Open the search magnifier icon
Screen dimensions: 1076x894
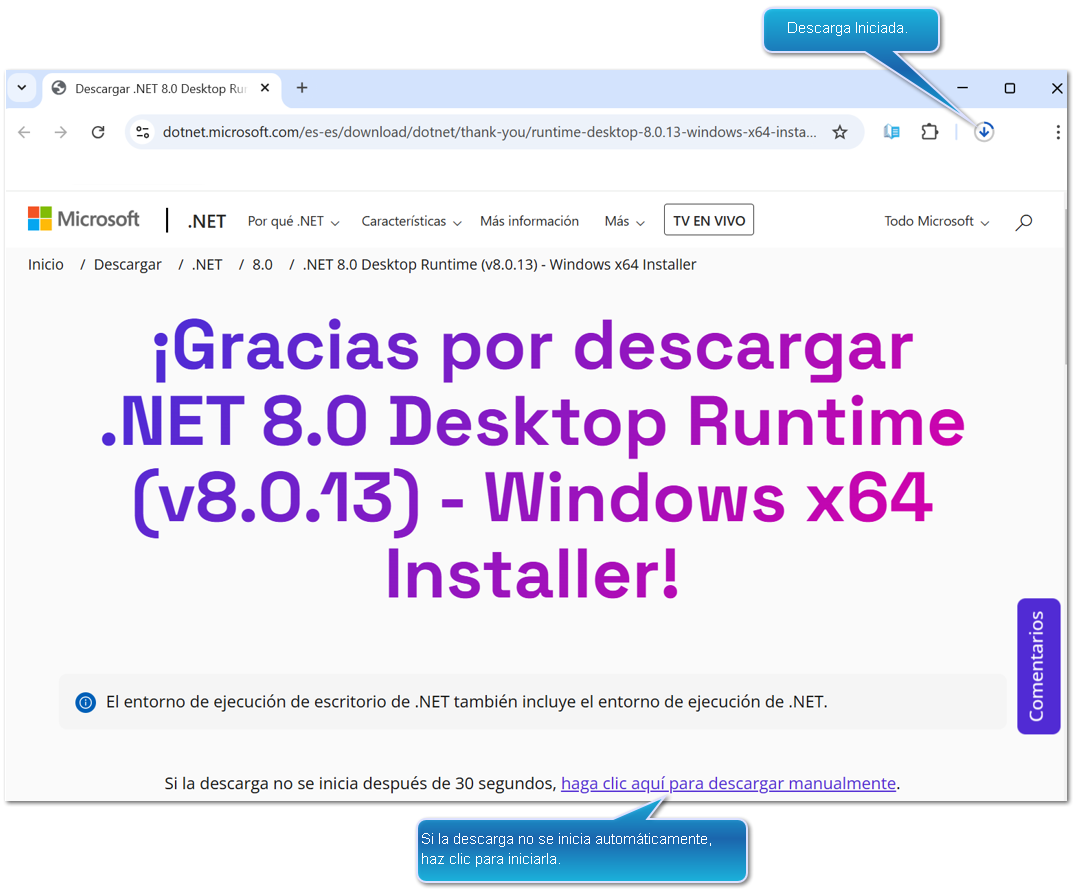[1023, 221]
